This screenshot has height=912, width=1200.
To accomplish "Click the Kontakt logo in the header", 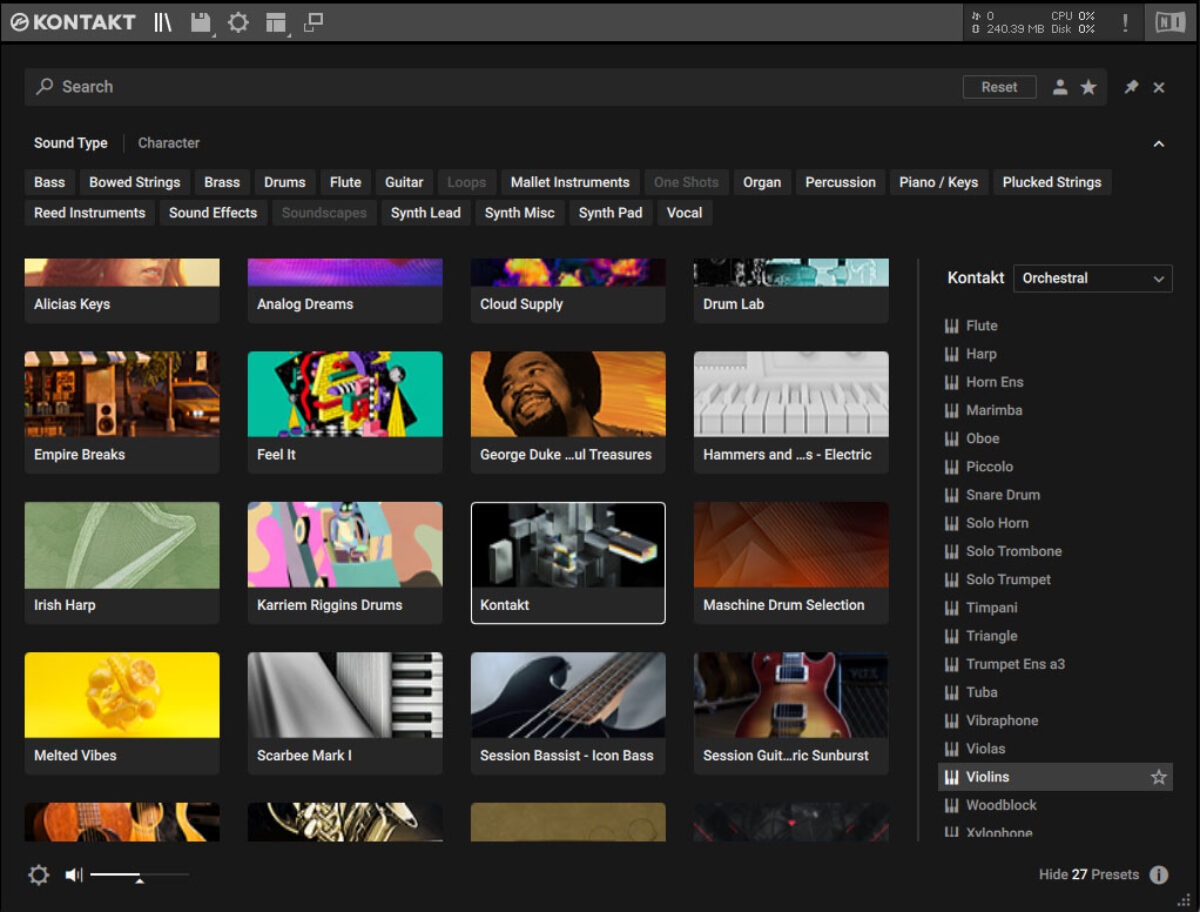I will click(73, 22).
